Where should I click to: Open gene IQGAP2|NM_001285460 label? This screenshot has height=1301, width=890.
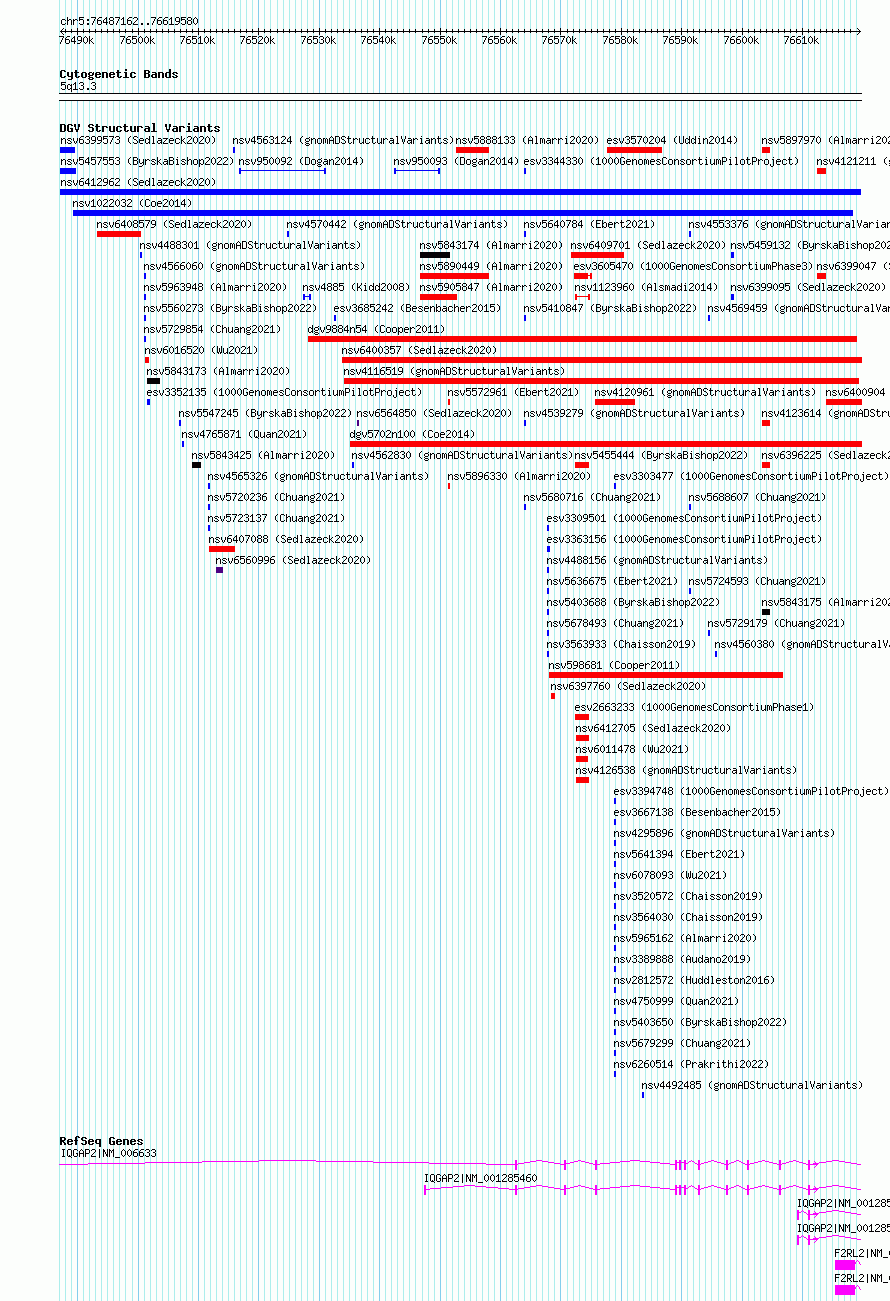click(x=481, y=1179)
